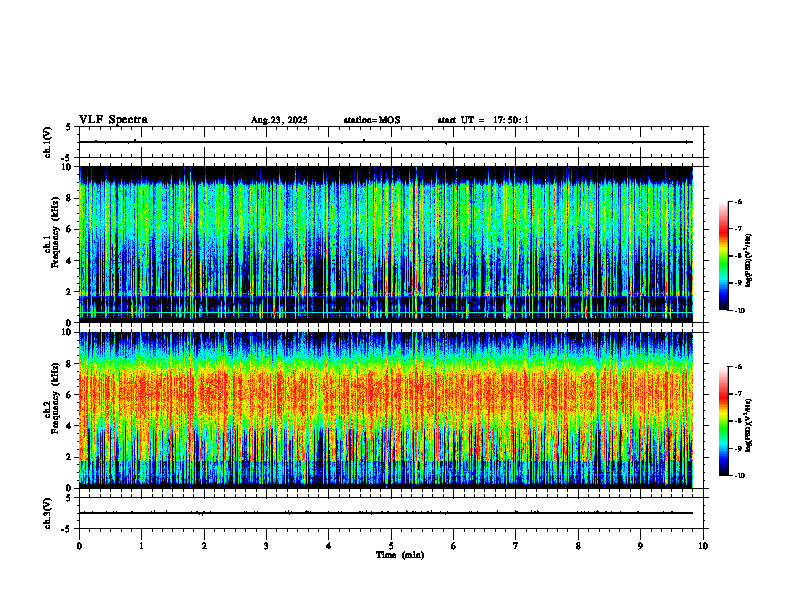Click time axis tick label "7"
Viewport: 792px width, 612px height.
tap(516, 546)
